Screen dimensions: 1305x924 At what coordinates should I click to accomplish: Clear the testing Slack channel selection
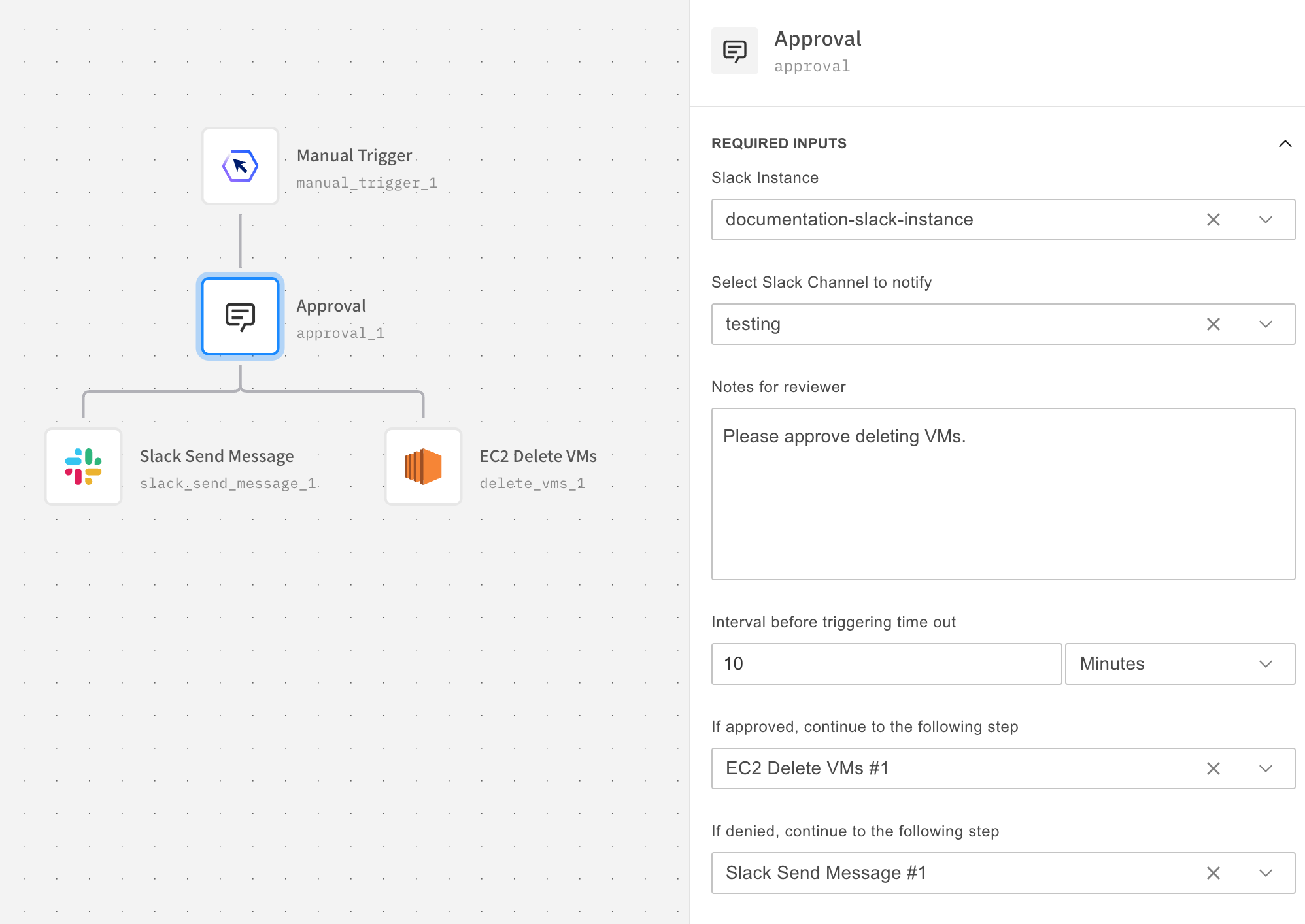click(x=1213, y=324)
